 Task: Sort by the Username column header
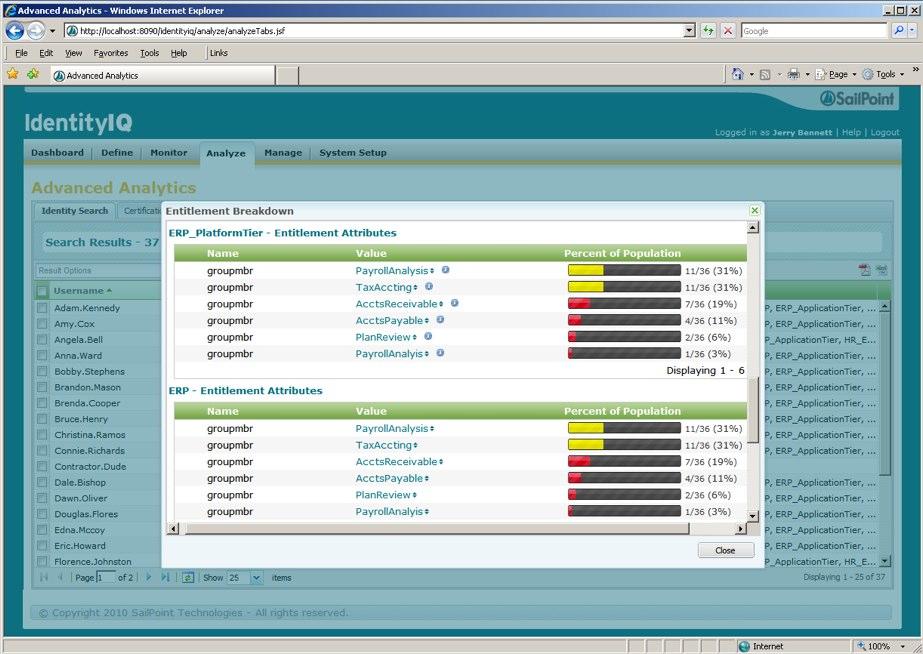78,291
